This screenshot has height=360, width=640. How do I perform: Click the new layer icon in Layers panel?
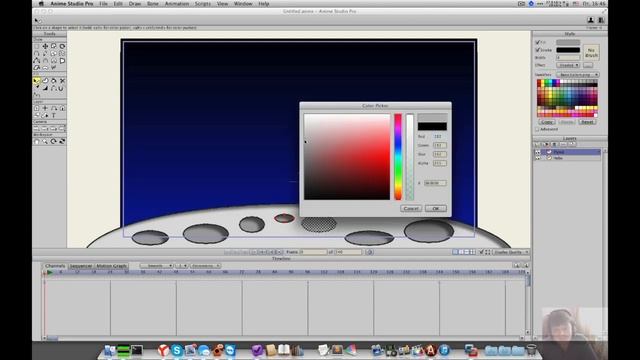pos(538,144)
